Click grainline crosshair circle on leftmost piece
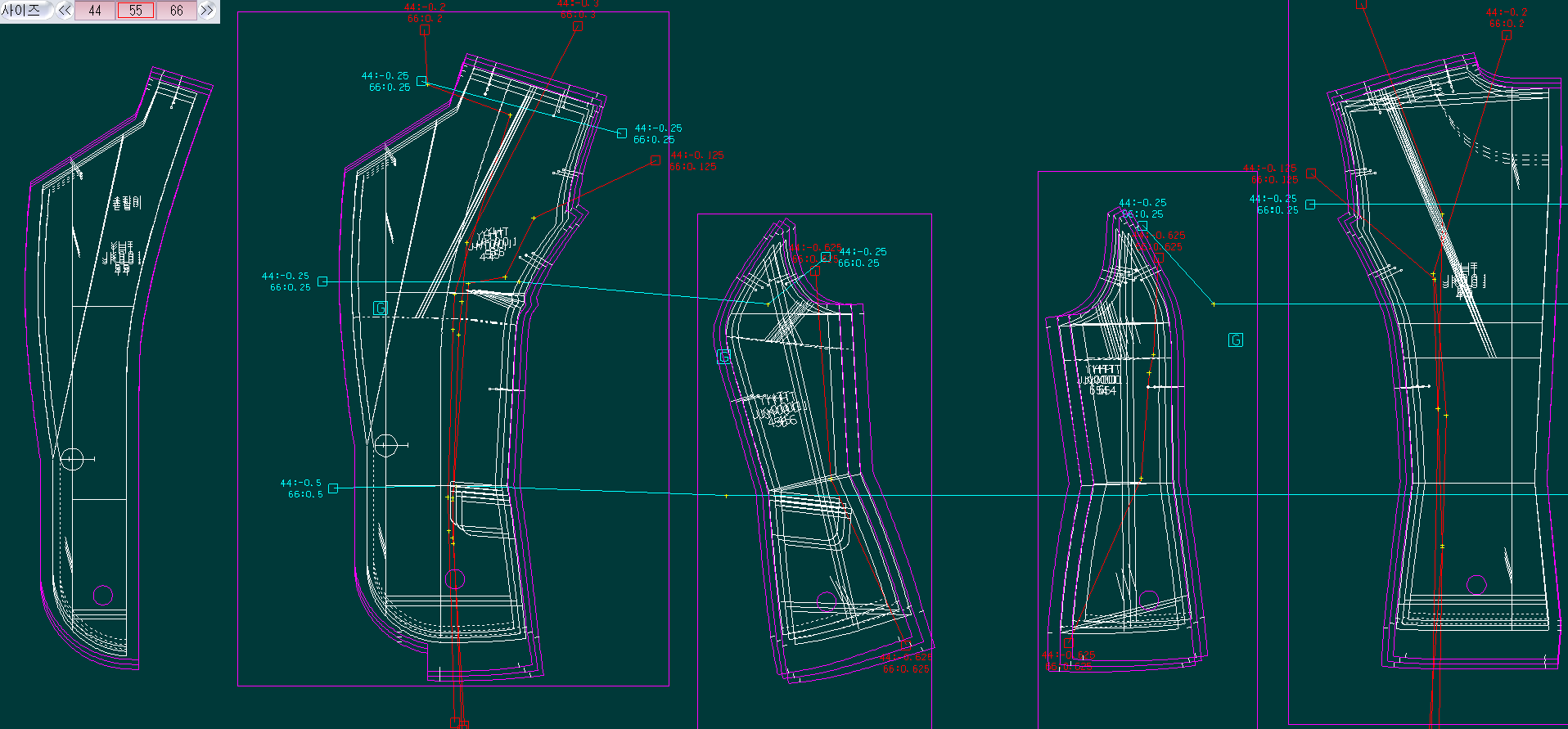 point(72,459)
